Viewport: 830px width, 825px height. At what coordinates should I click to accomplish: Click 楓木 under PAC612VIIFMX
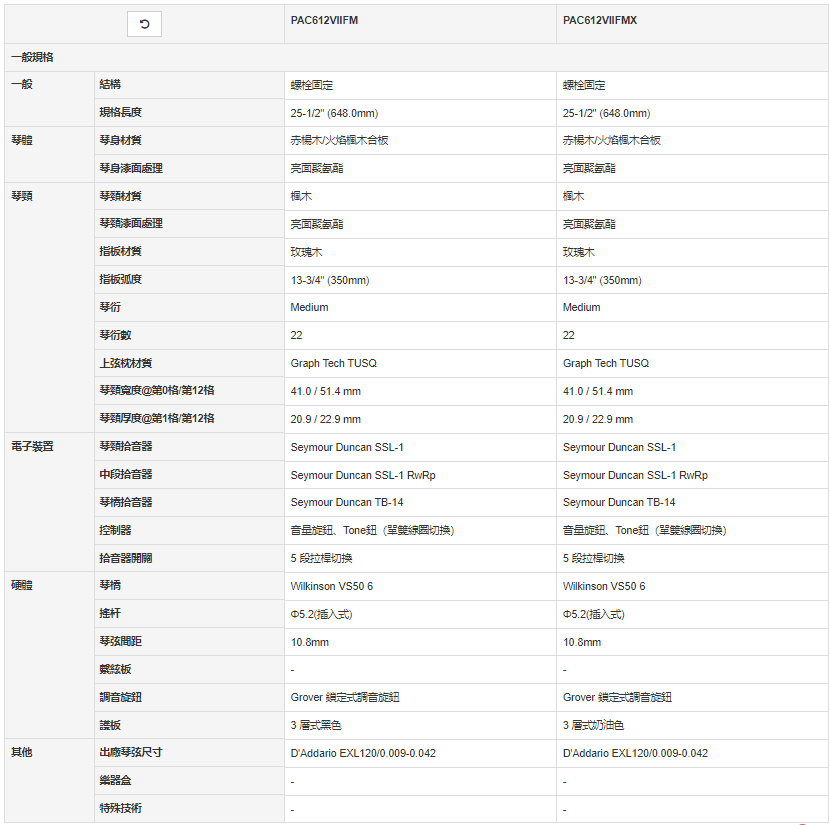click(573, 196)
